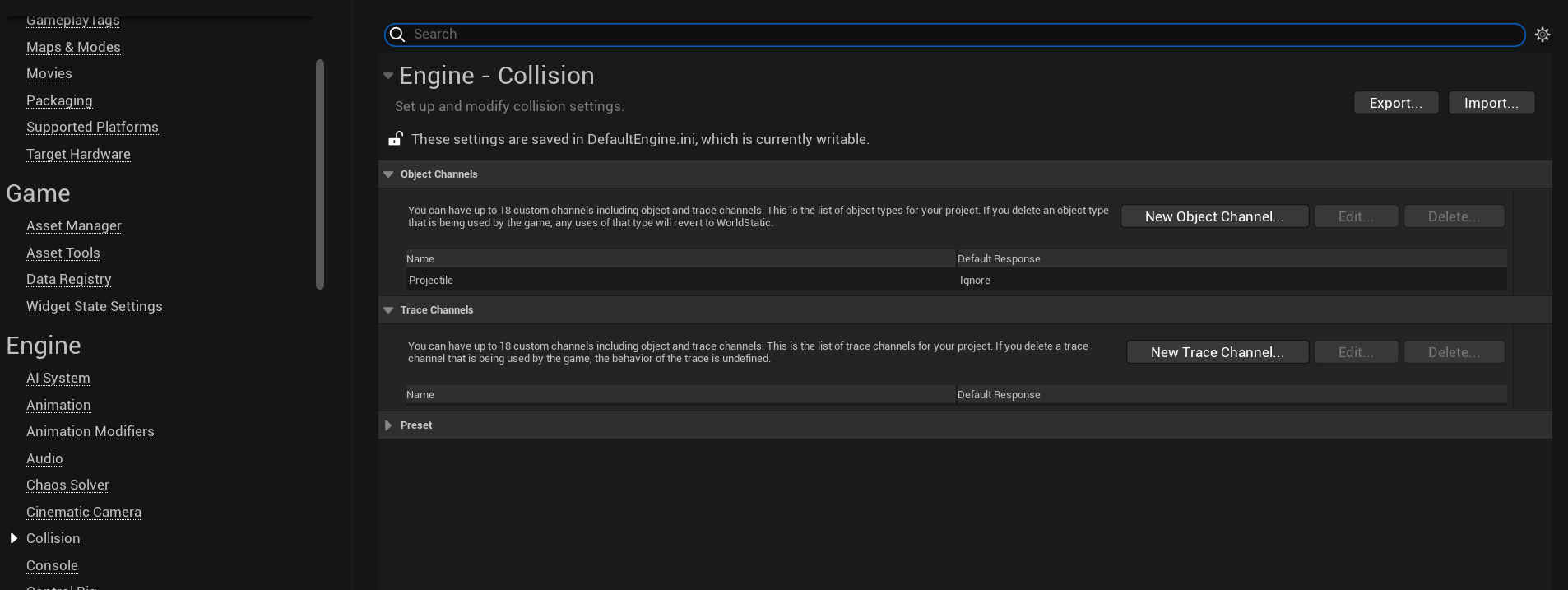The width and height of the screenshot is (1568, 590).
Task: Click the magnifier icon in the search bar
Action: click(x=397, y=35)
